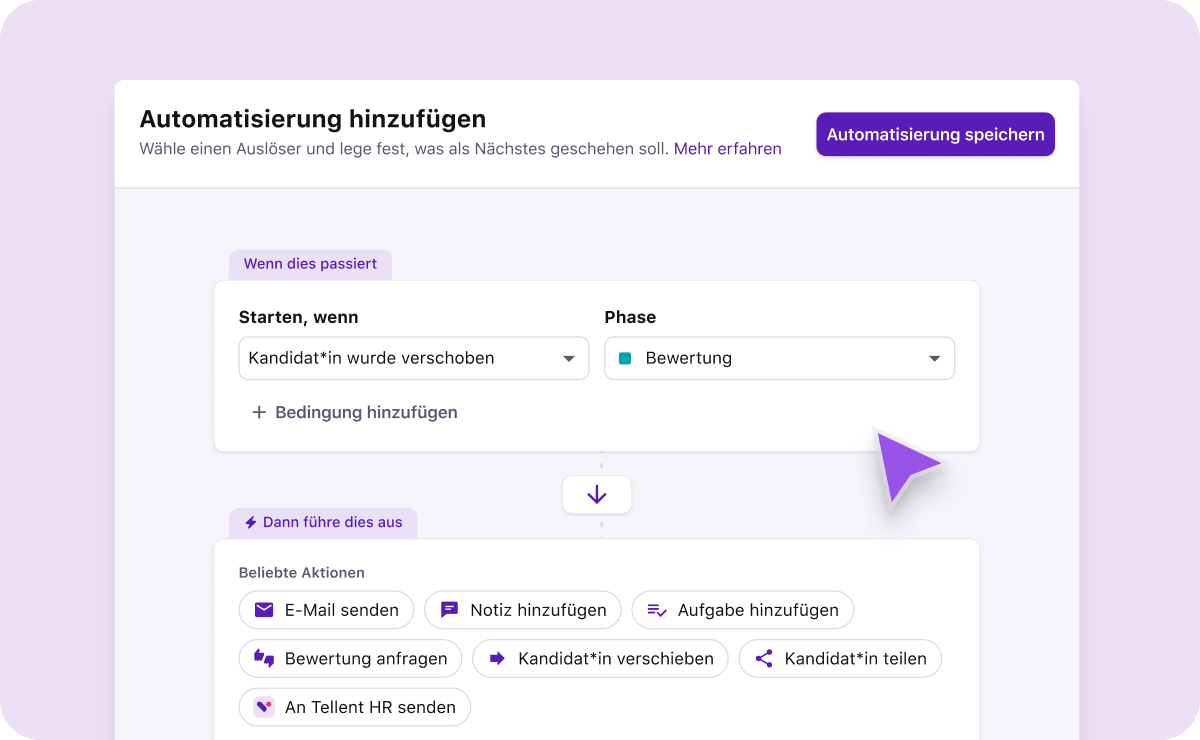The width and height of the screenshot is (1200, 740).
Task: Select the Wenn dies passiert tab label
Action: coord(310,264)
